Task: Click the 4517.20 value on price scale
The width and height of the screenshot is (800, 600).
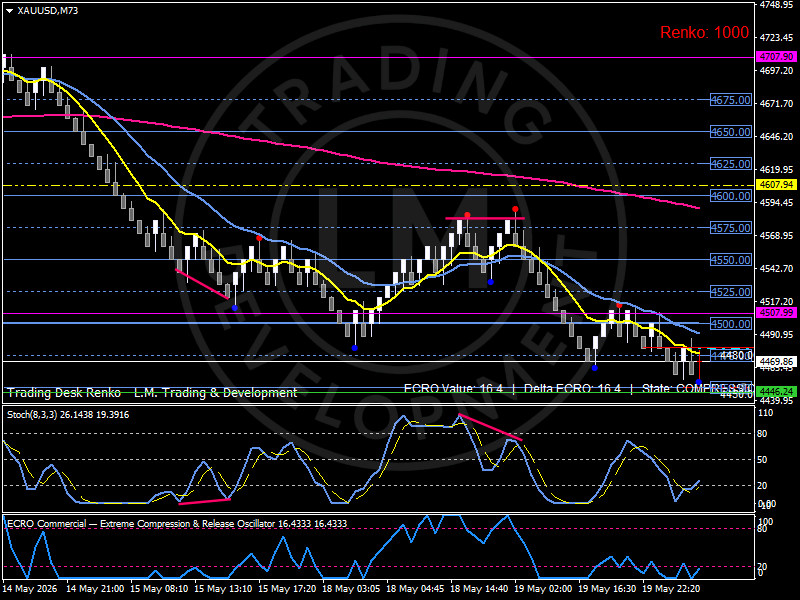Action: click(777, 302)
